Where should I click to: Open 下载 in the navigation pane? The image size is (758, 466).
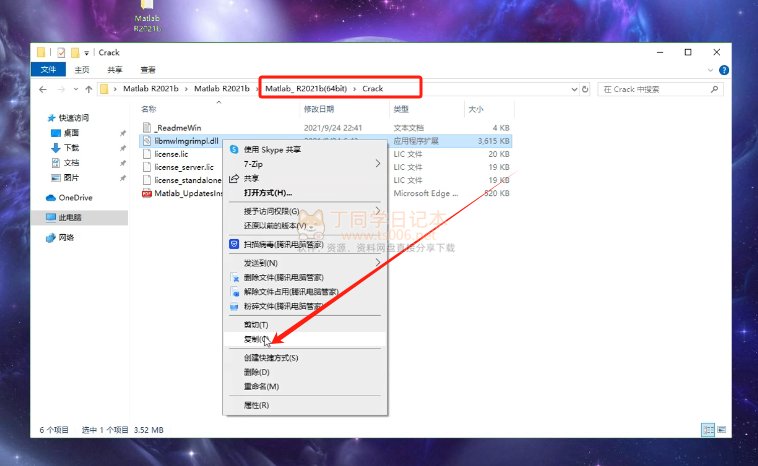[x=65, y=148]
